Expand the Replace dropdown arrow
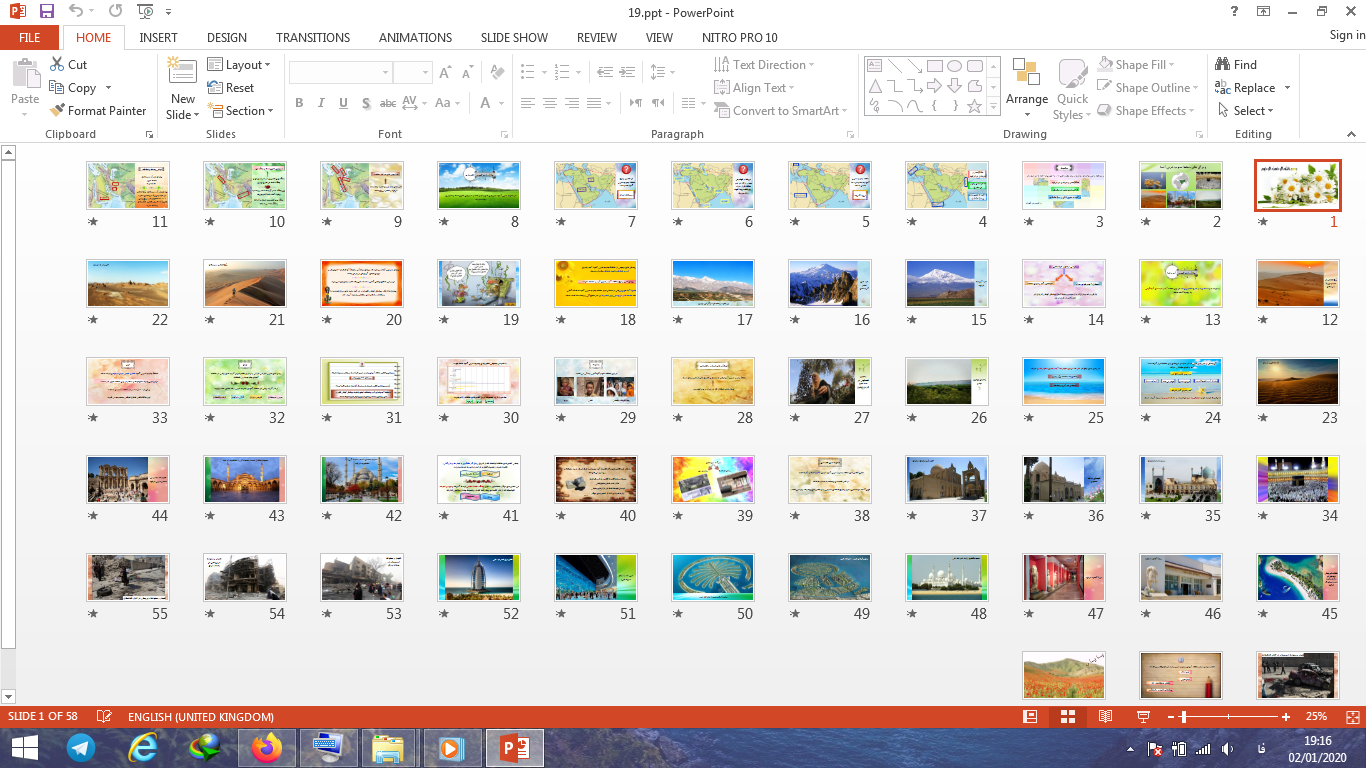Image resolution: width=1366 pixels, height=768 pixels. tap(1287, 88)
